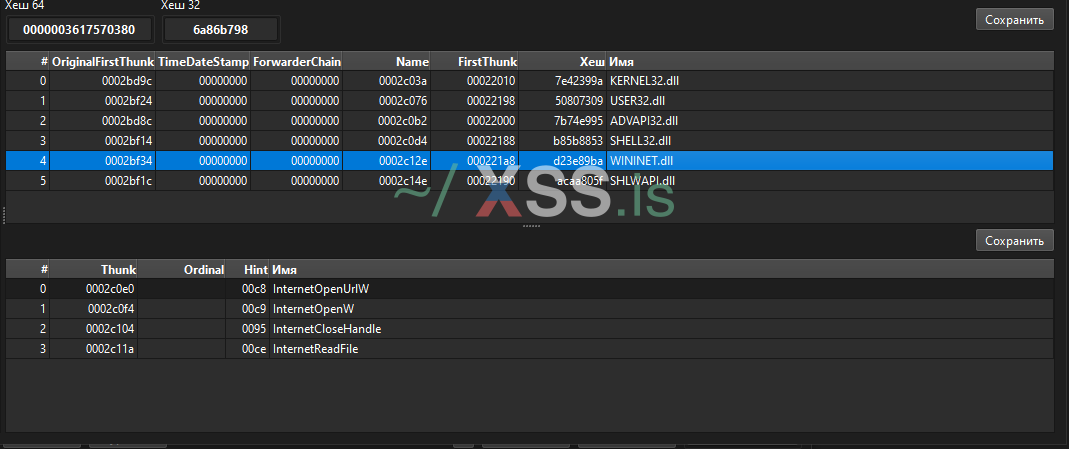
Task: Click hash value d23e89ba
Action: [579, 161]
